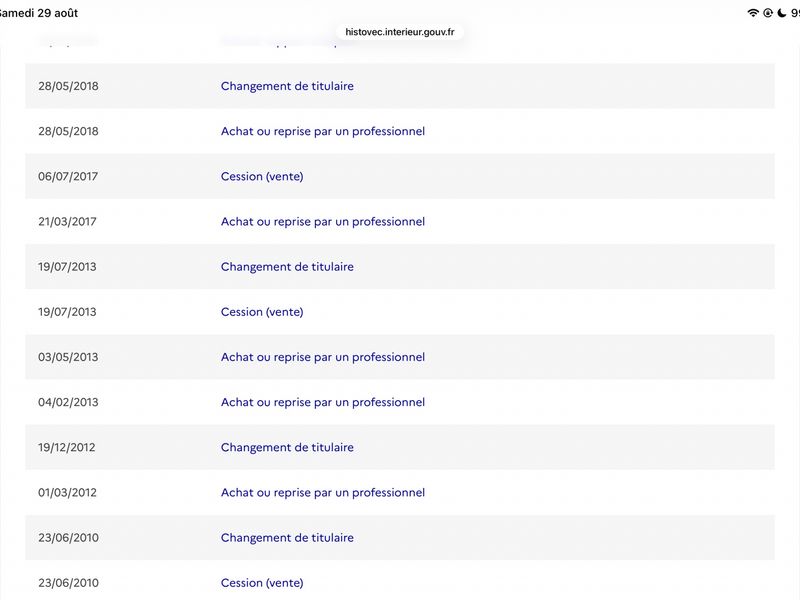Open Achat ou reprise entry dated 01/03/2012
The width and height of the screenshot is (800, 600).
[x=322, y=492]
